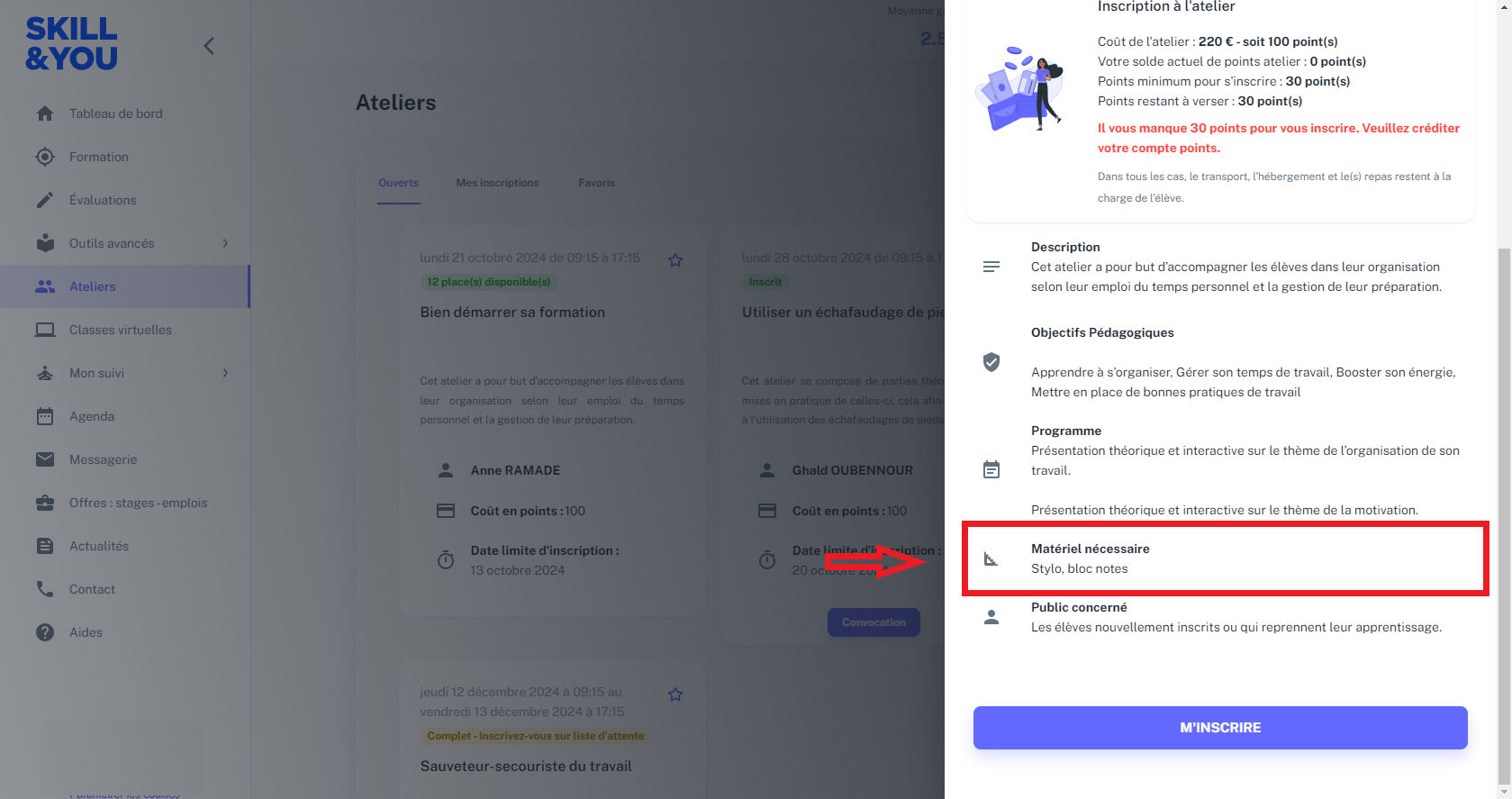Favorite the Bien démarrer sa formation workshop
The height and width of the screenshot is (799, 1512).
(x=675, y=260)
